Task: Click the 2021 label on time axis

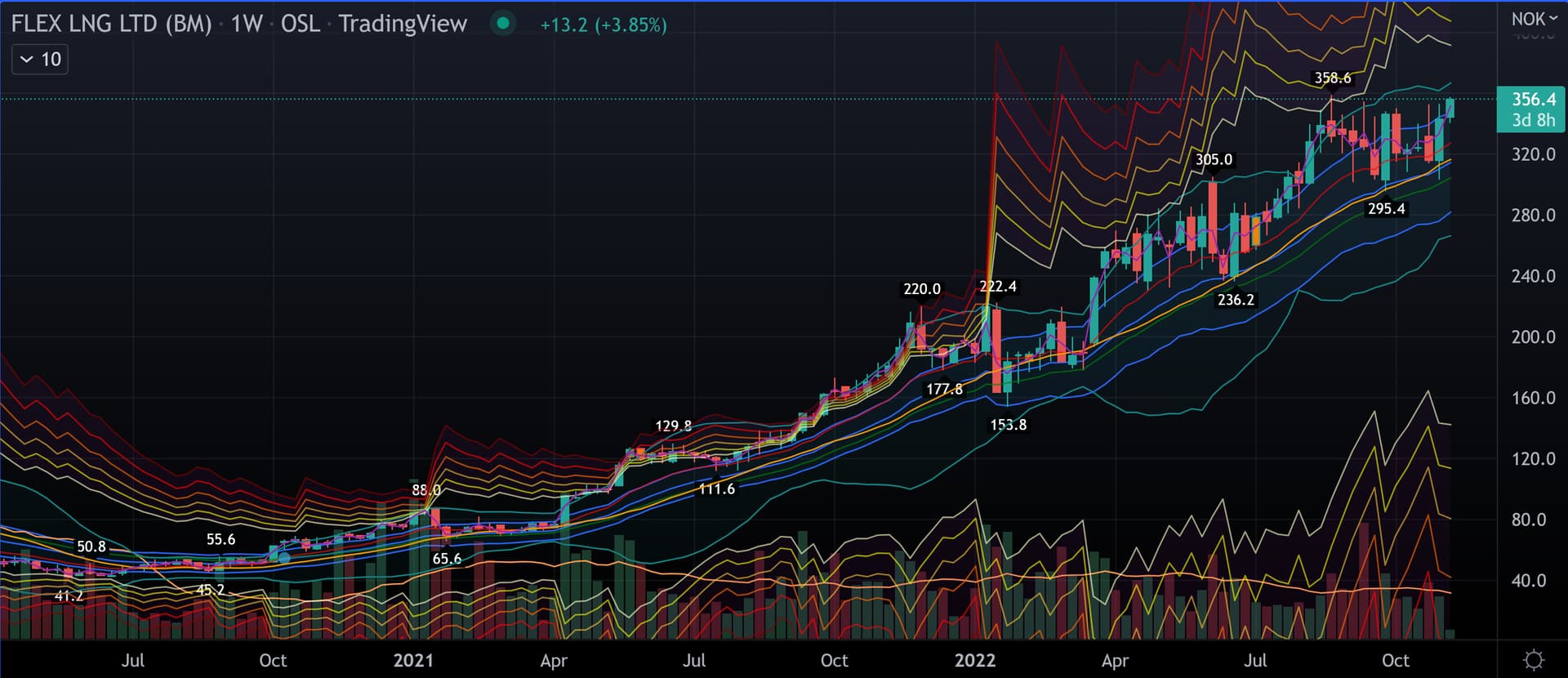Action: pyautogui.click(x=413, y=660)
